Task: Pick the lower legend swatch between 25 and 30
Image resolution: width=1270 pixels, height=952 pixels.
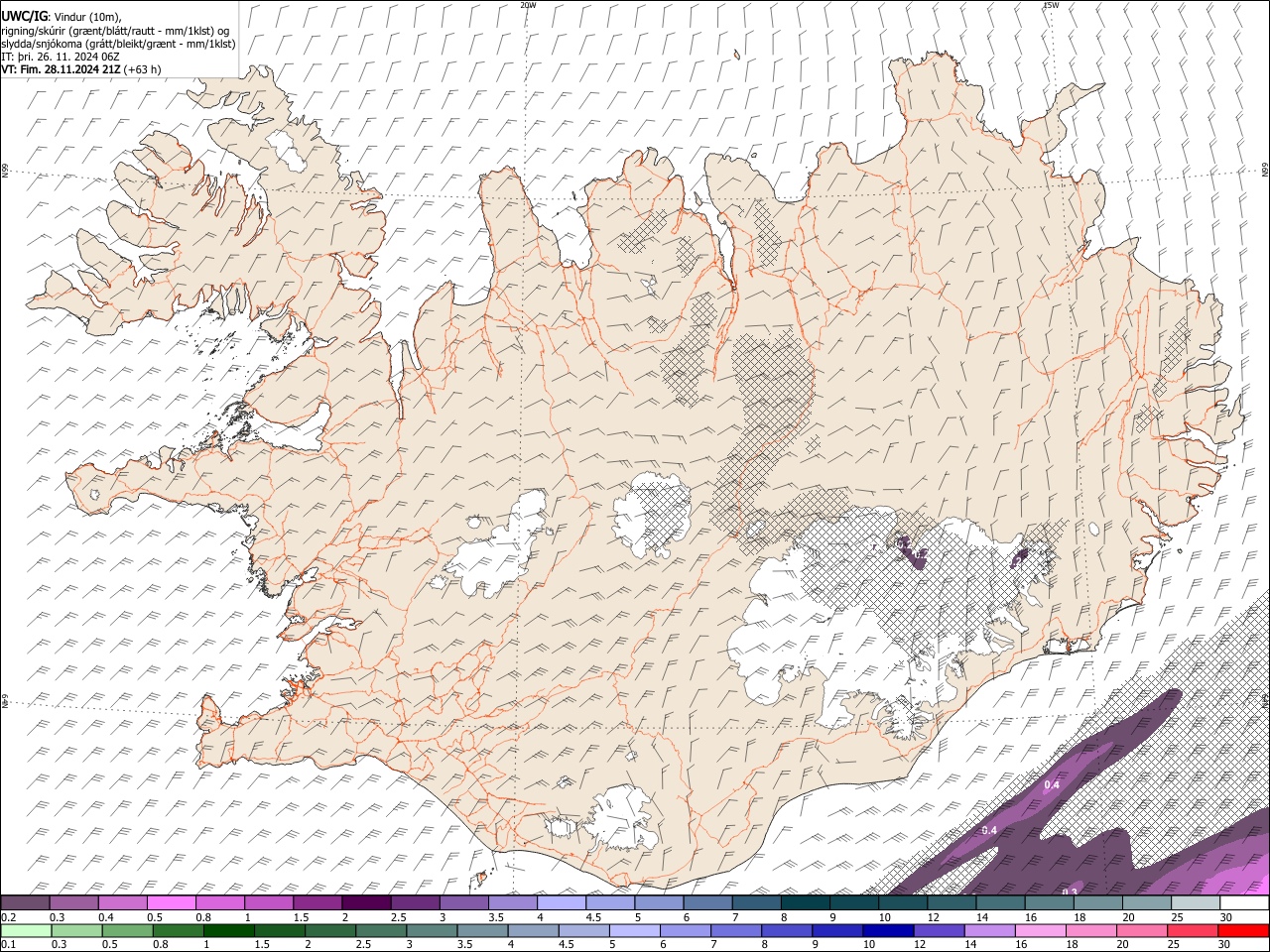Action: [x=1193, y=930]
